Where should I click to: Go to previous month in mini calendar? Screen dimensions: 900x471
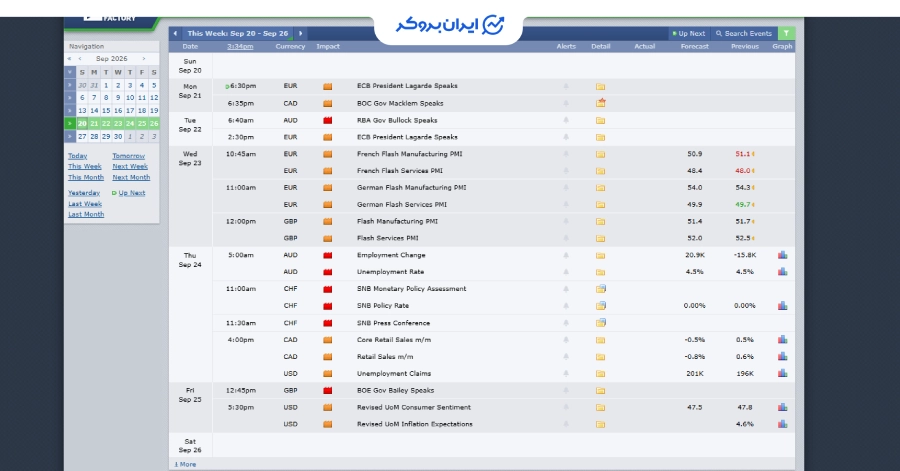[x=80, y=59]
